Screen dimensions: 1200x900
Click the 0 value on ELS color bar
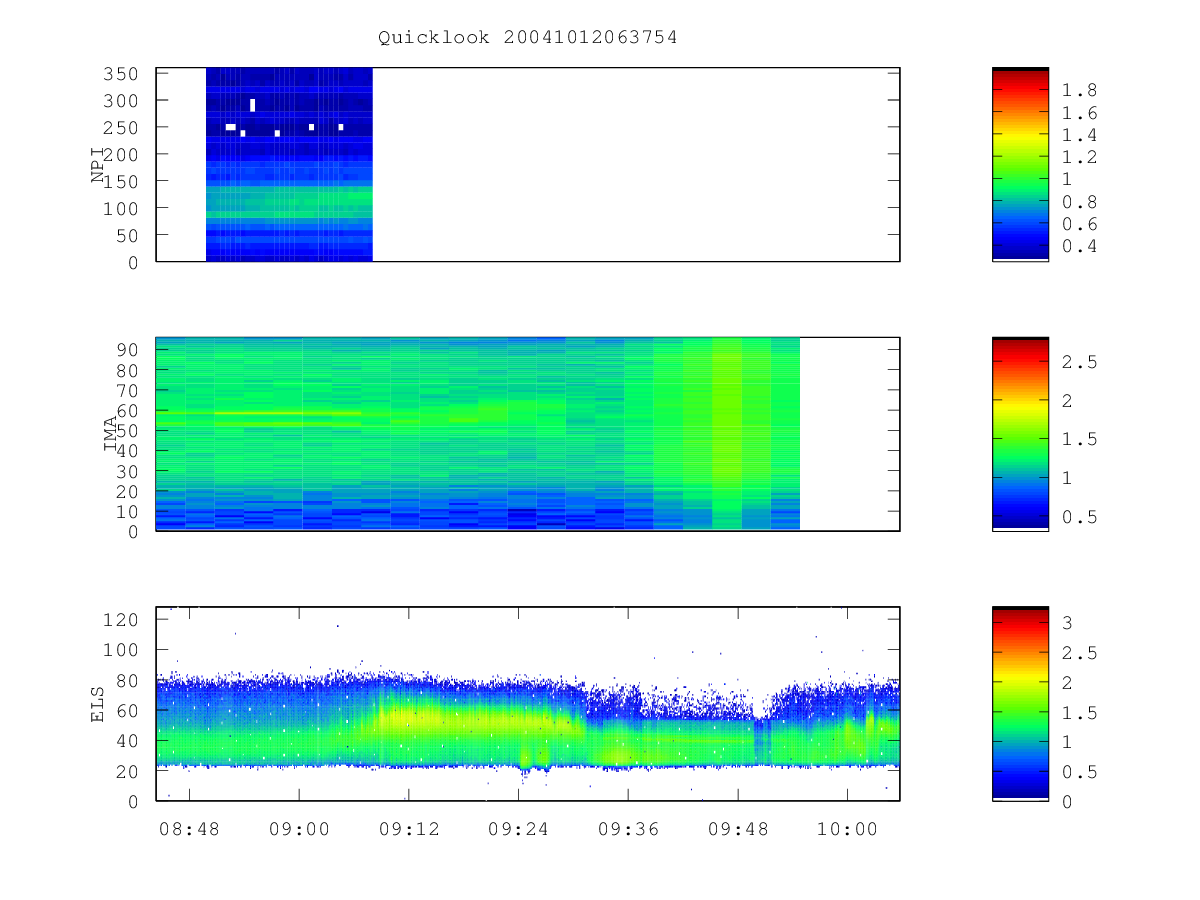click(1068, 801)
